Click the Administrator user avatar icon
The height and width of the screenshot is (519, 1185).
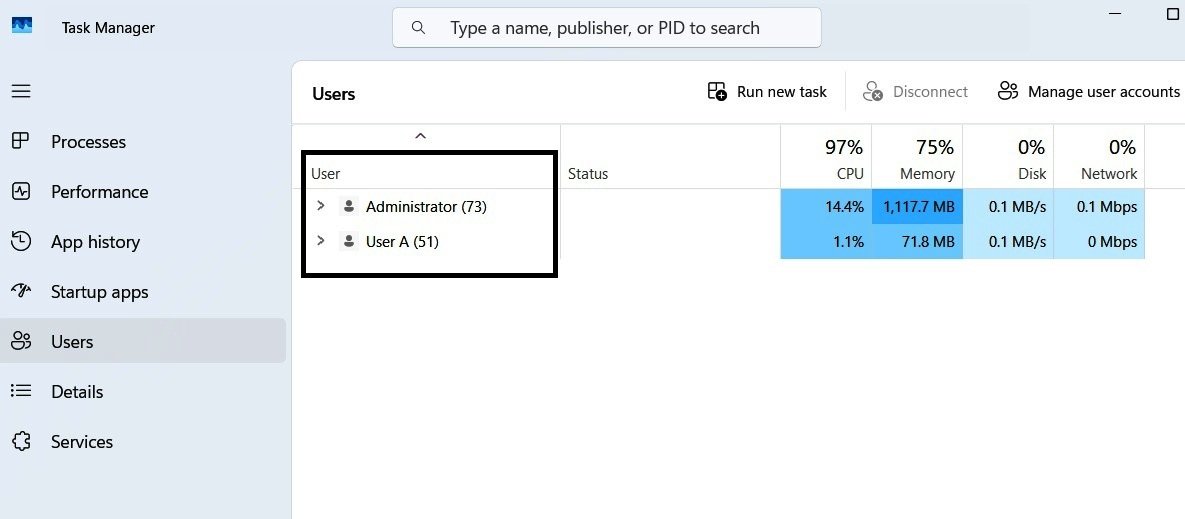tap(348, 206)
